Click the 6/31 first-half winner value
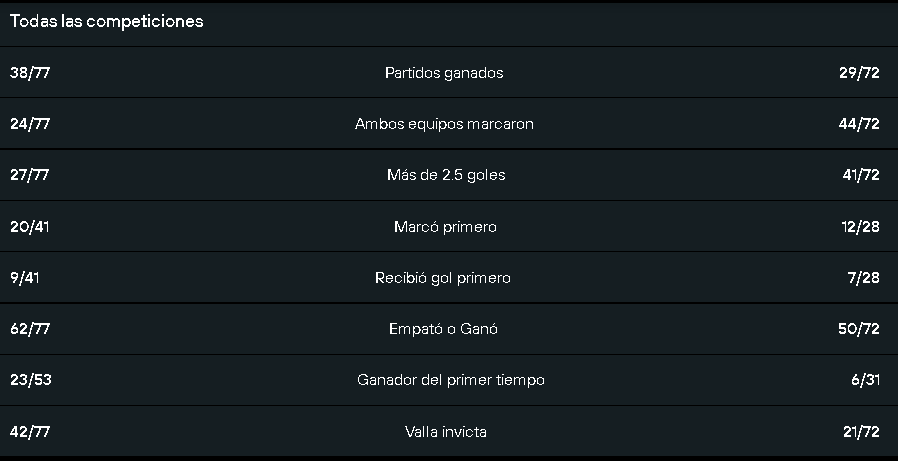Screen dimensions: 898x461 tap(865, 380)
